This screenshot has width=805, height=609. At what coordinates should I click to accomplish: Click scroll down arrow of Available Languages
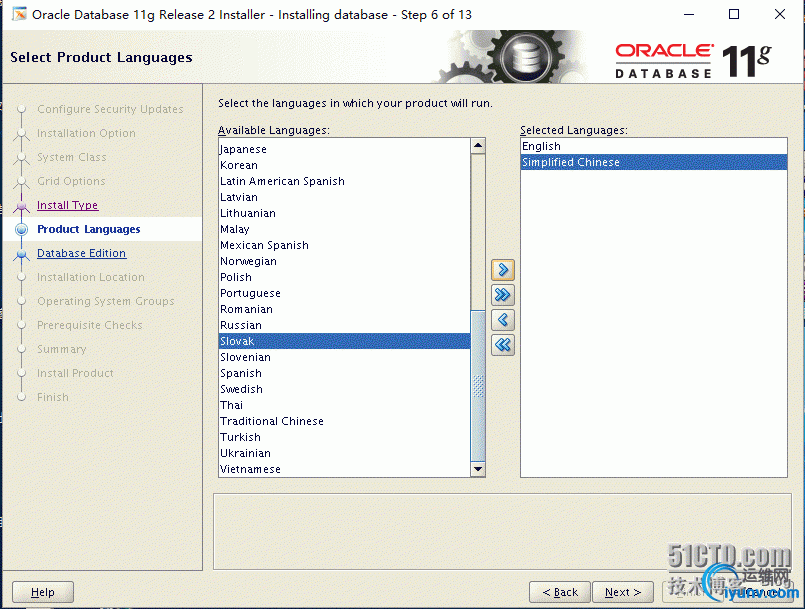point(478,469)
